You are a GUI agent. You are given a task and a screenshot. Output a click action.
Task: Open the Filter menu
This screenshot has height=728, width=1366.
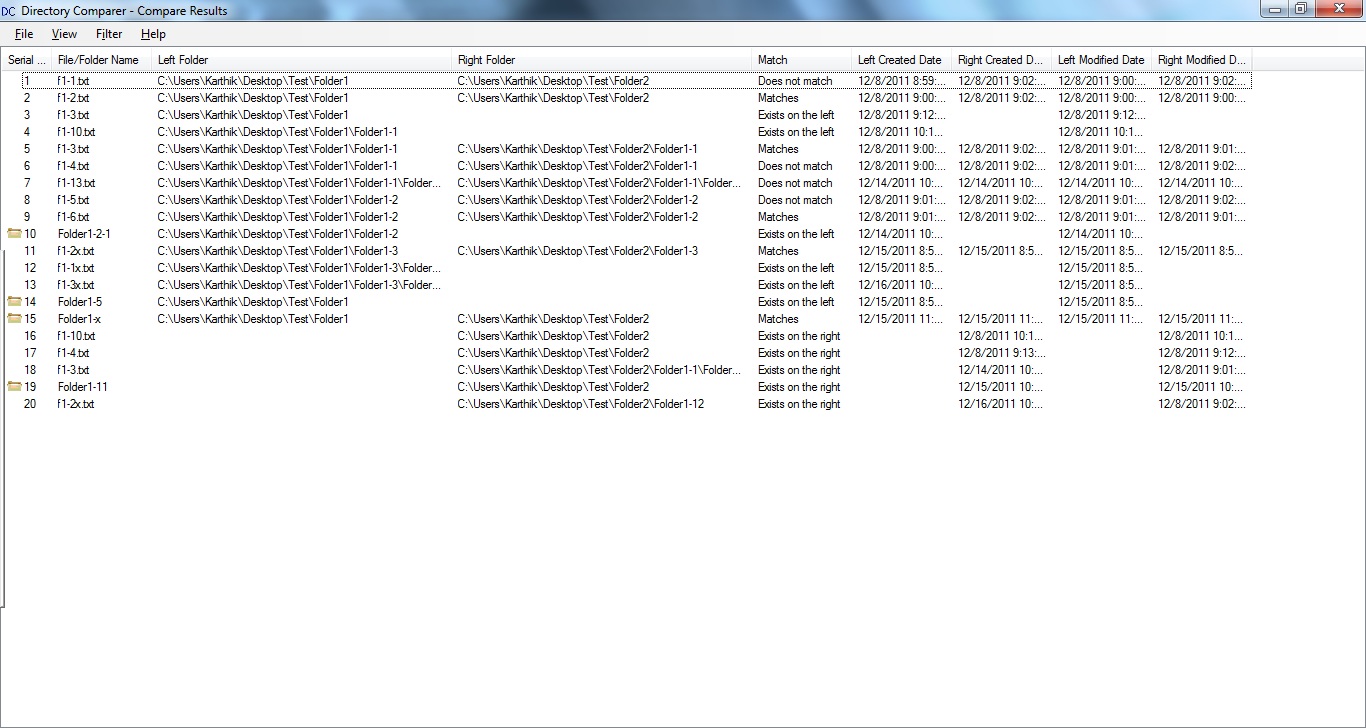(x=109, y=34)
